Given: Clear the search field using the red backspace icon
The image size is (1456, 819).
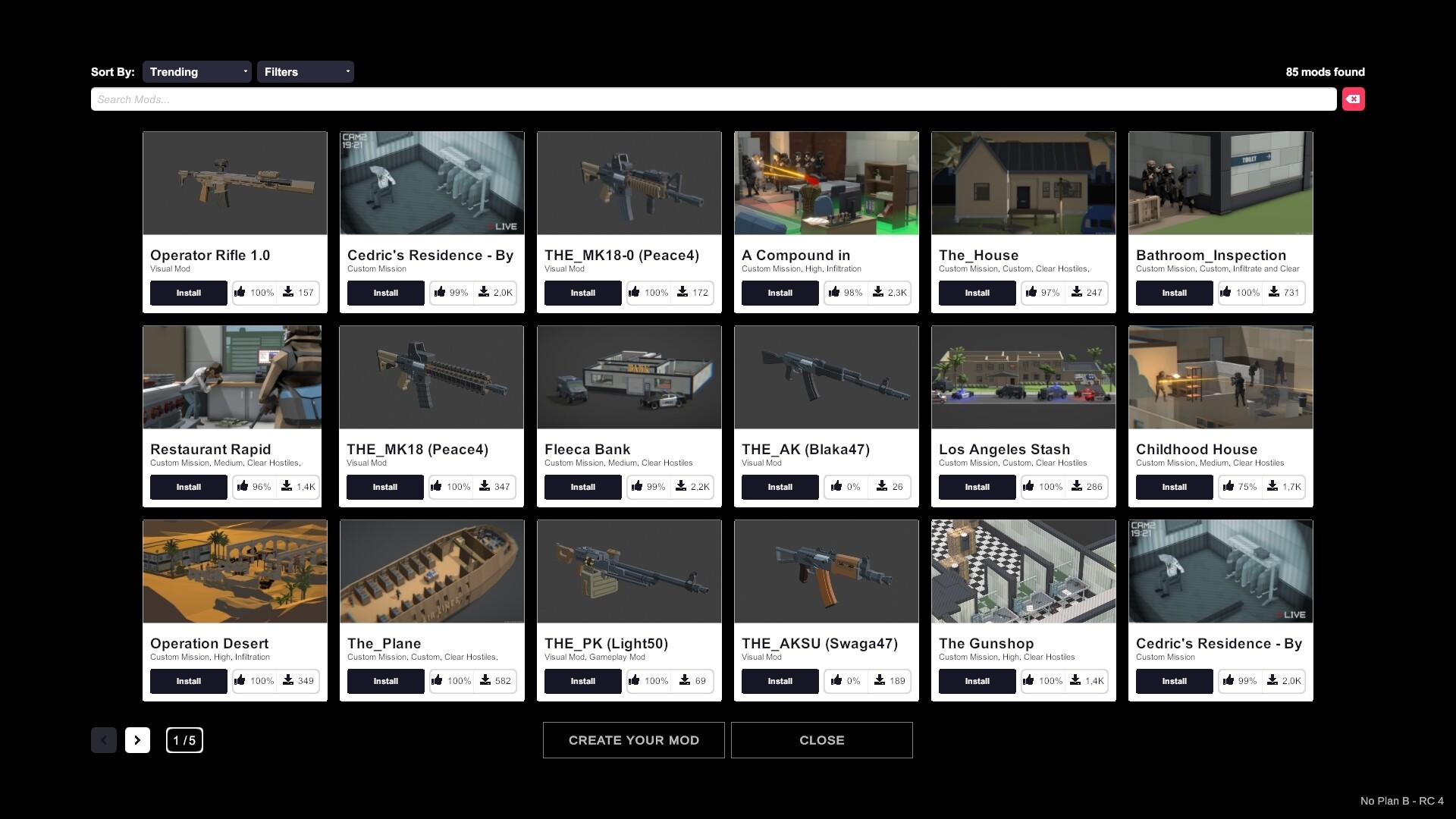Looking at the screenshot, I should coord(1354,99).
